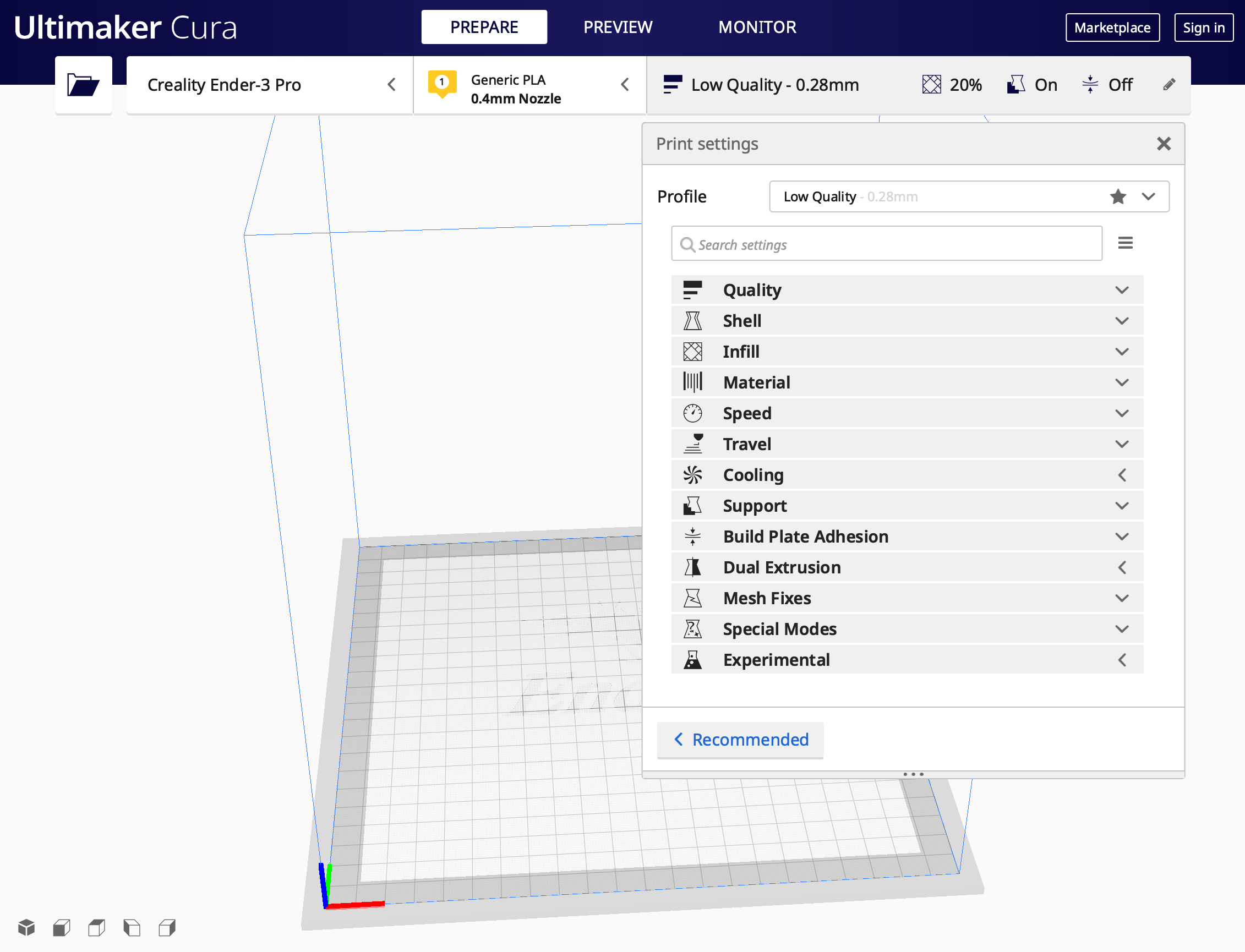Open the settings visibility hamburger menu
Screen dimensions: 1245x952
[1125, 243]
